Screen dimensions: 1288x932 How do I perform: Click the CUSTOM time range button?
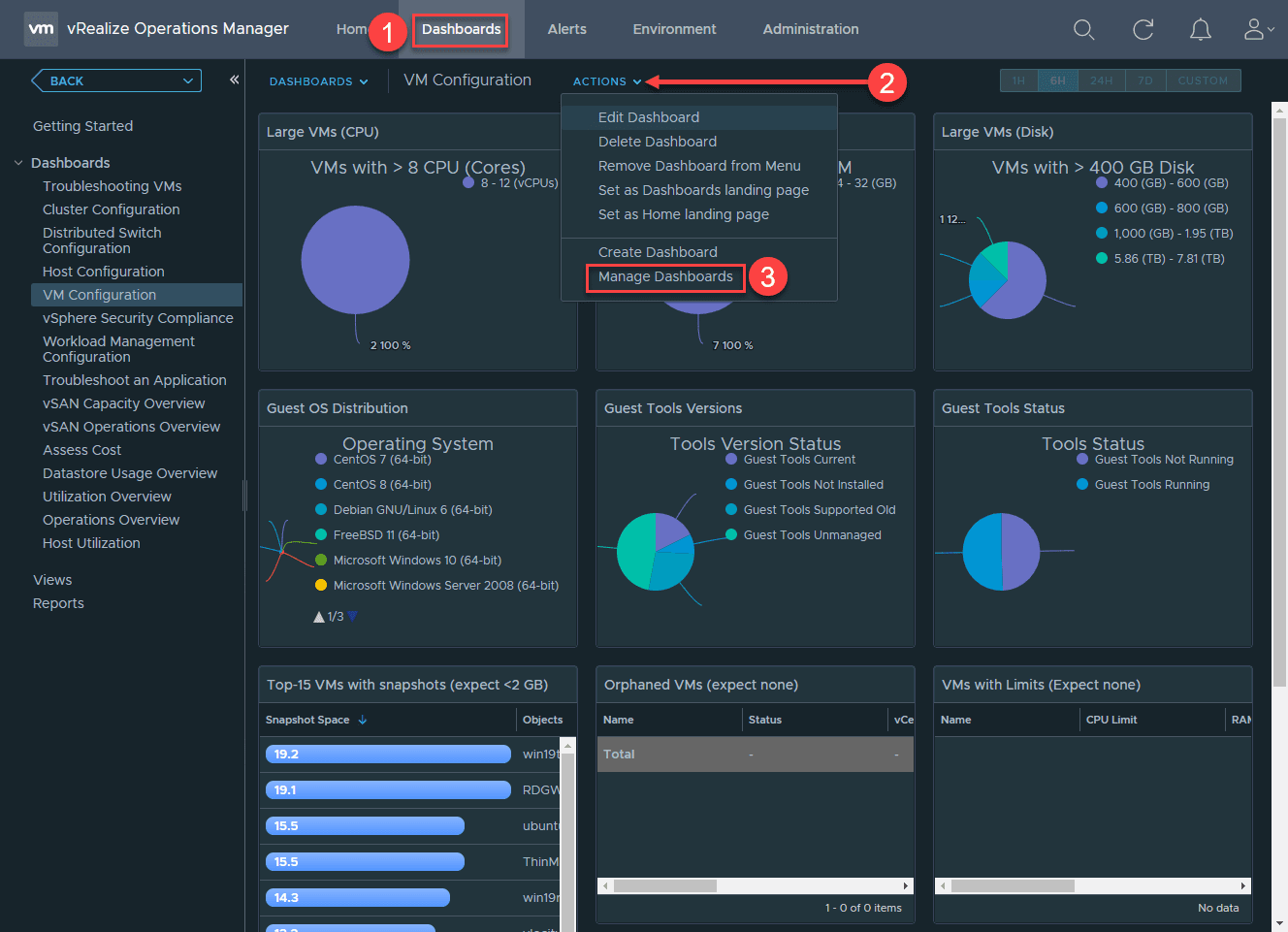1203,80
